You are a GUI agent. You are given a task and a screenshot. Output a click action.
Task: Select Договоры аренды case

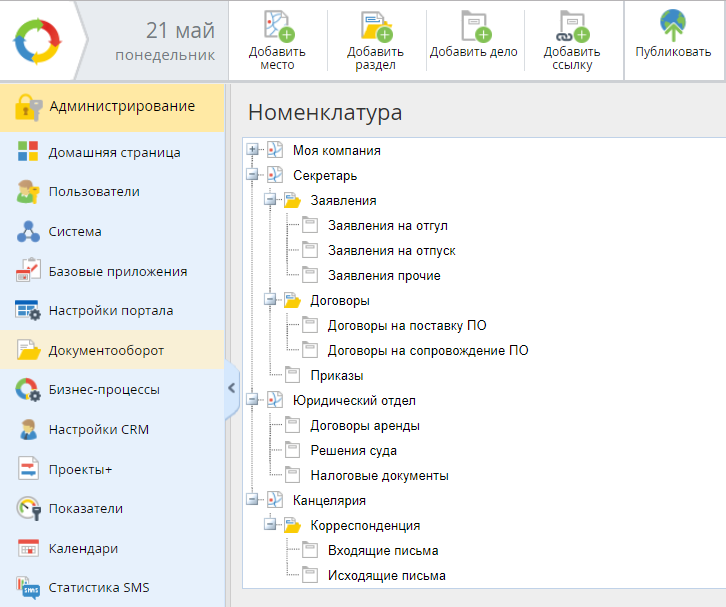(x=365, y=426)
